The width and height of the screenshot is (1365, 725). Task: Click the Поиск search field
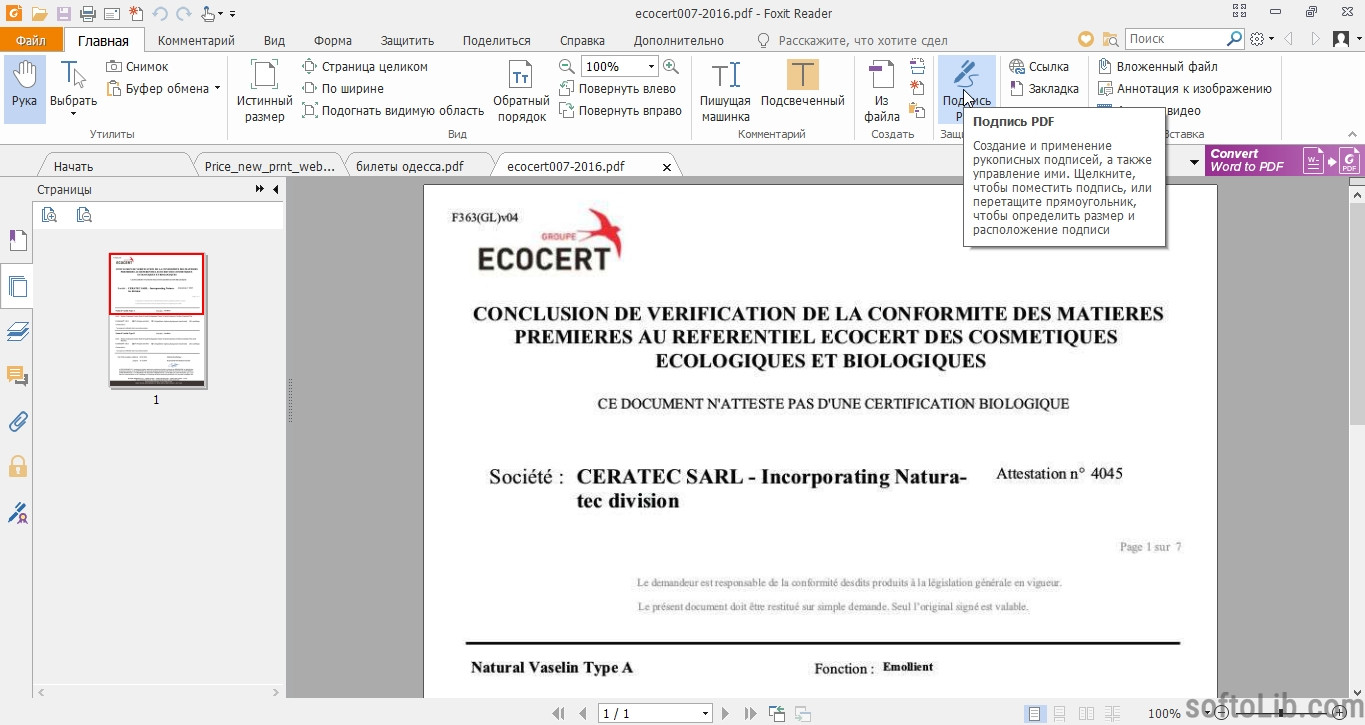coord(1175,39)
